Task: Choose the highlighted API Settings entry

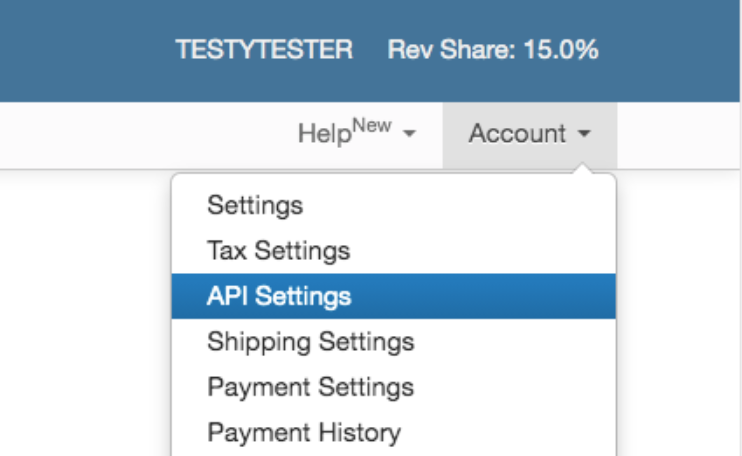Action: pyautogui.click(x=279, y=296)
